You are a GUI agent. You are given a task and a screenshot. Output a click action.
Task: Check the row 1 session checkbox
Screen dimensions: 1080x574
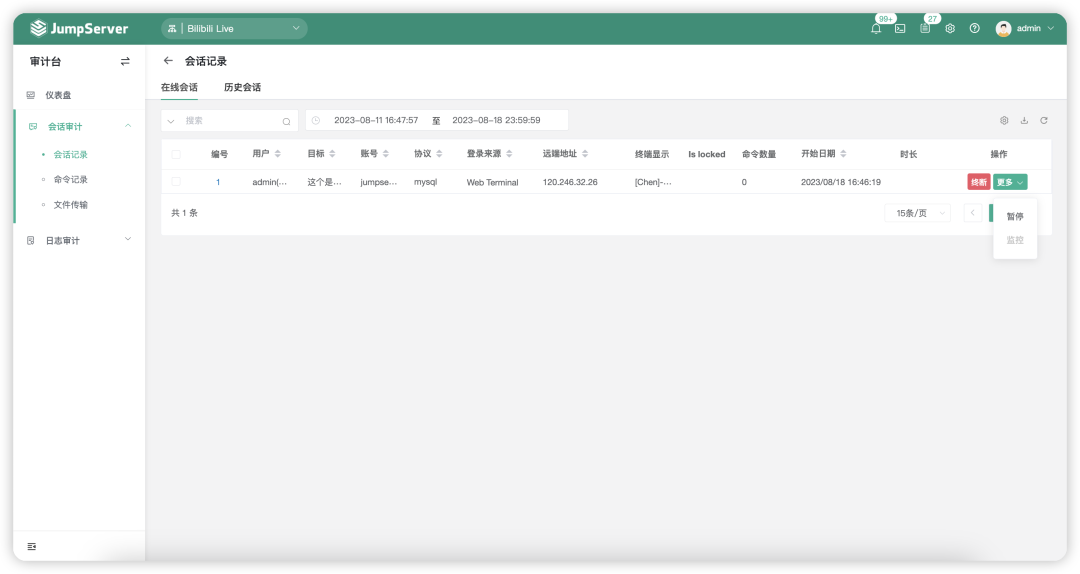176,182
